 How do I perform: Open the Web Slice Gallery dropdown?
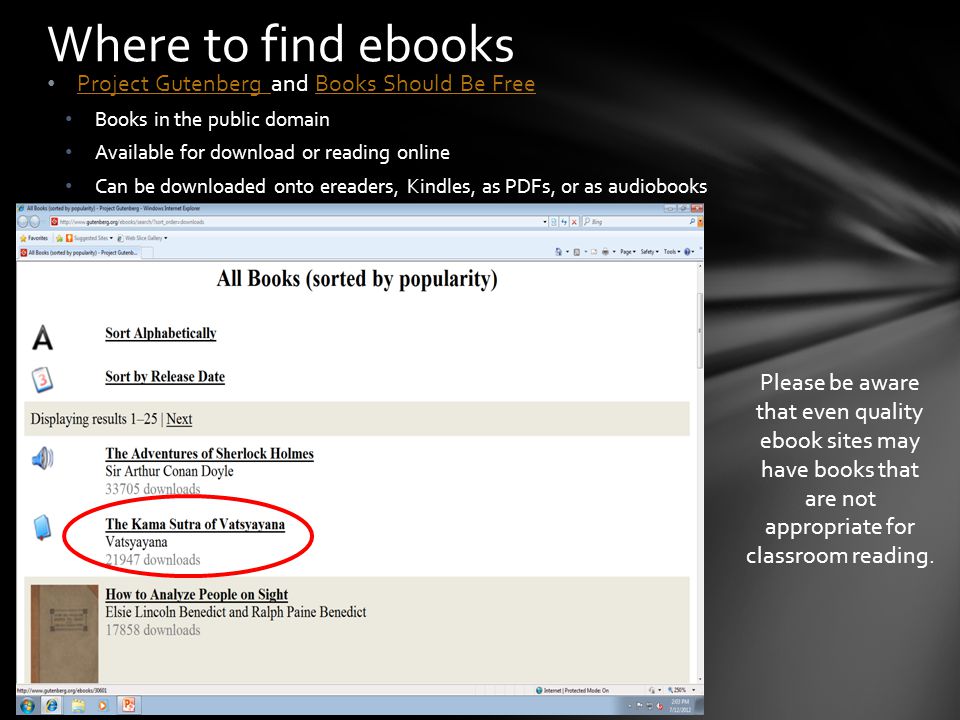[142, 238]
